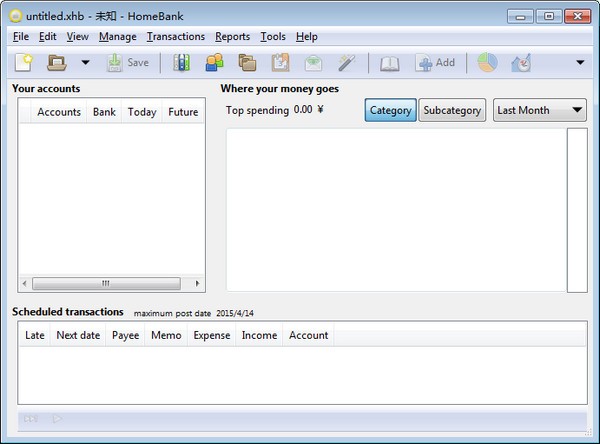The height and width of the screenshot is (444, 600).
Task: Toggle the Subcategory view button
Action: pos(451,110)
